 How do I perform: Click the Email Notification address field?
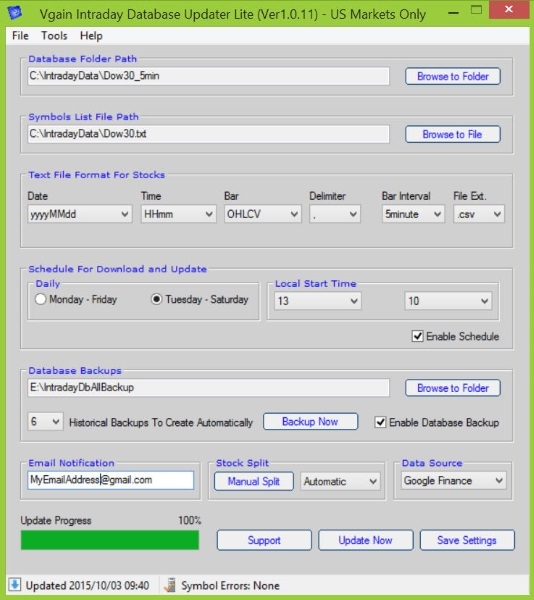click(x=111, y=480)
